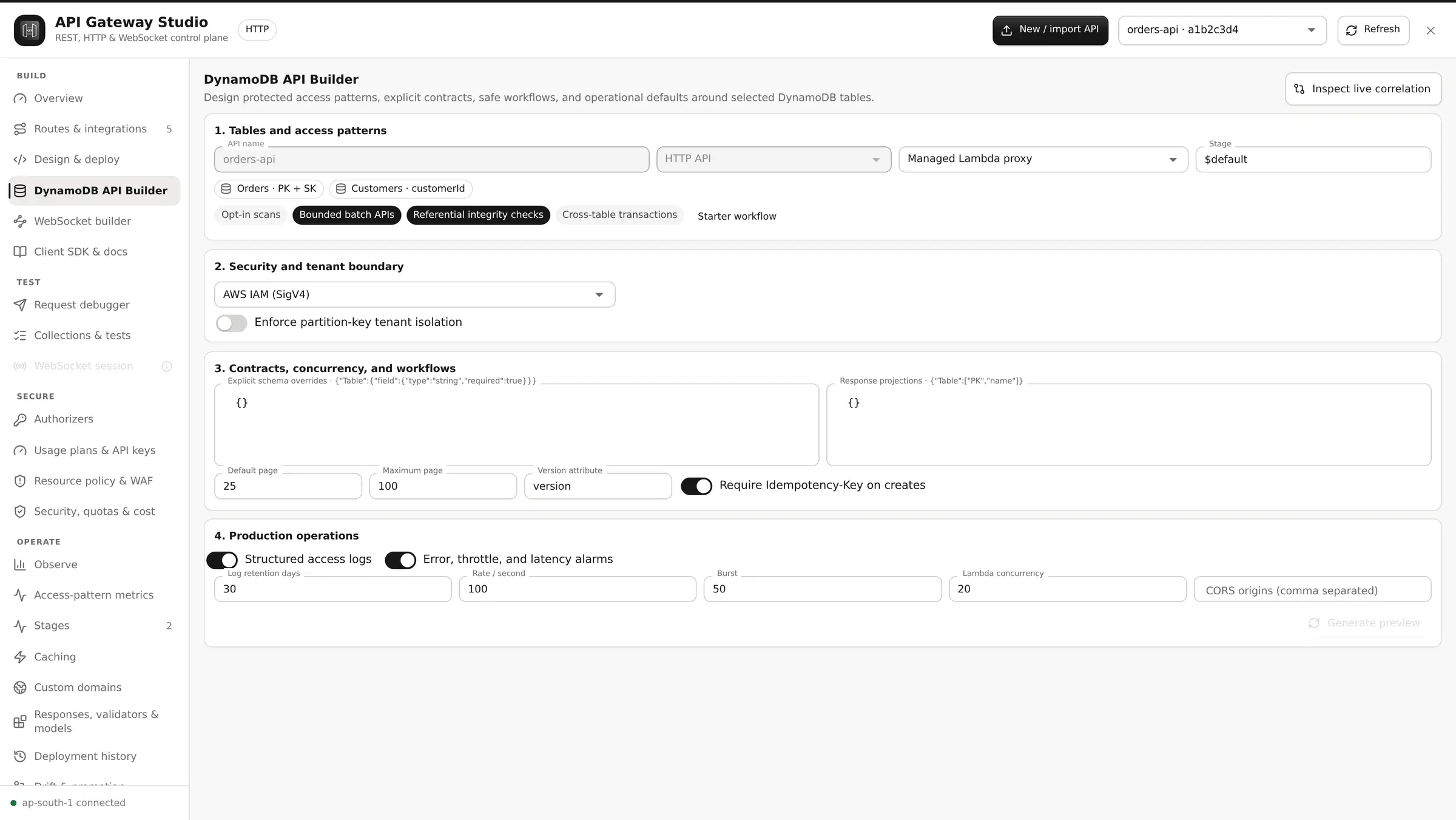This screenshot has height=820, width=1456.
Task: Click Inspect live correlation button
Action: (1363, 89)
